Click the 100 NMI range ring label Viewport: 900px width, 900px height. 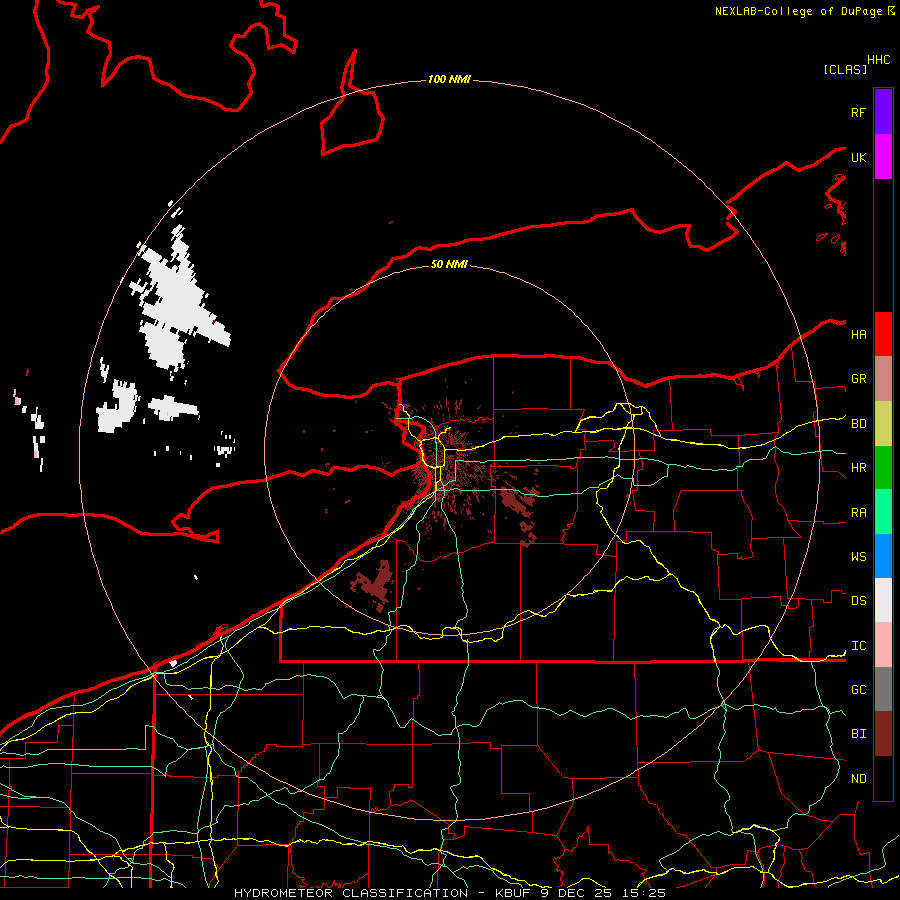click(449, 79)
